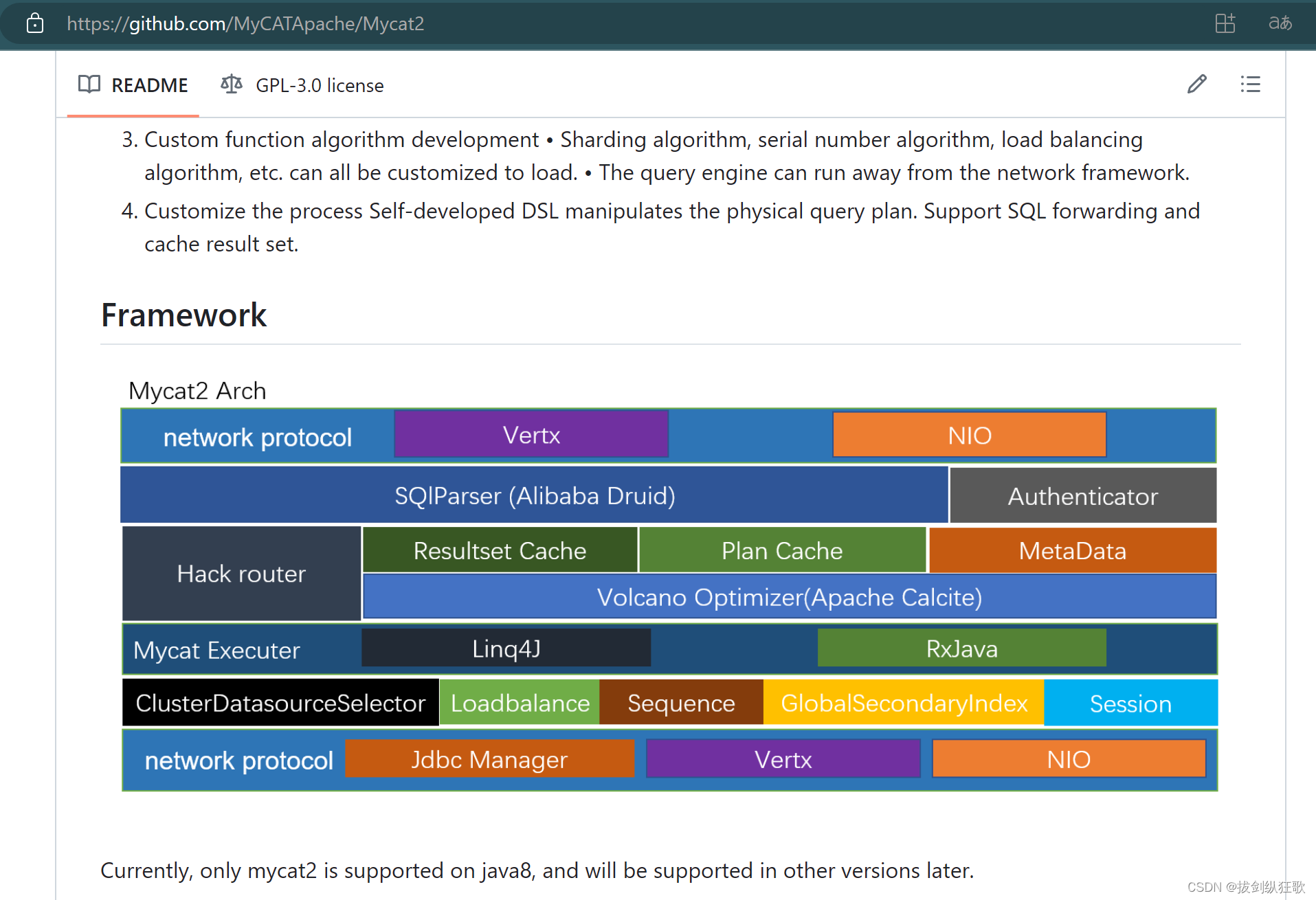Click the 'Plan Cache' block

point(782,550)
